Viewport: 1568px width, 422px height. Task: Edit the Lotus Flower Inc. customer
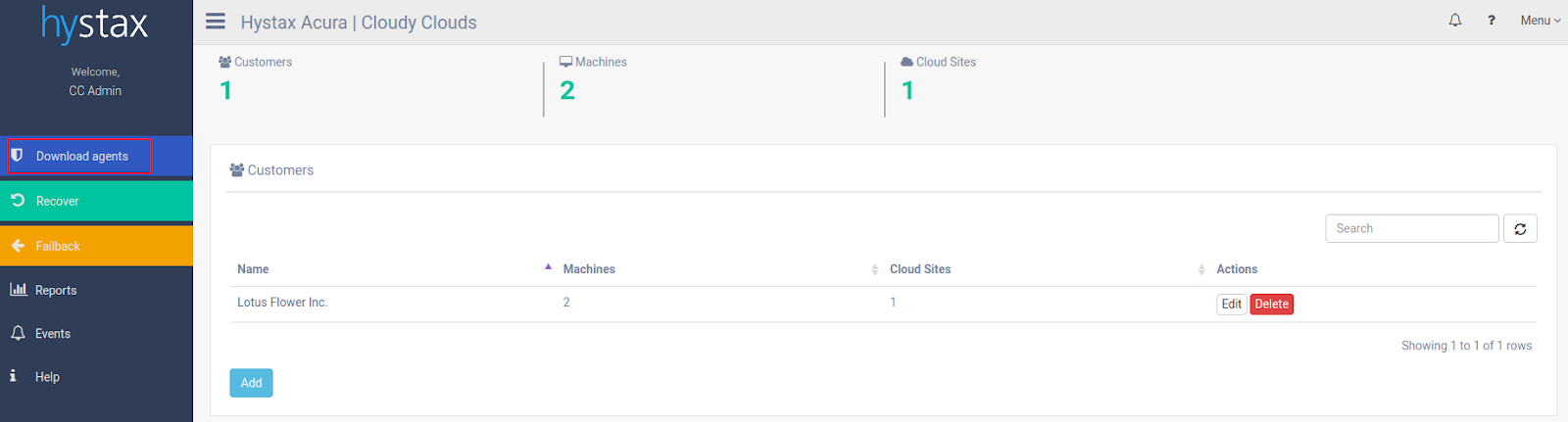1232,305
